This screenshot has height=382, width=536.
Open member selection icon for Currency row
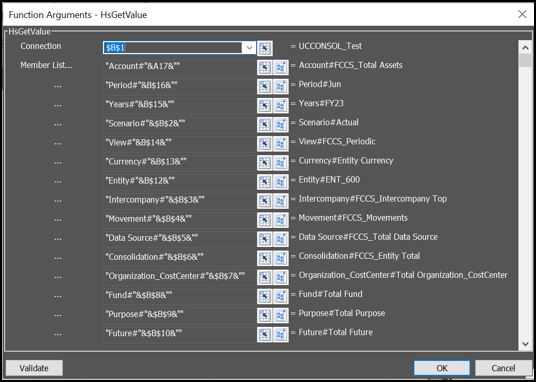click(281, 163)
